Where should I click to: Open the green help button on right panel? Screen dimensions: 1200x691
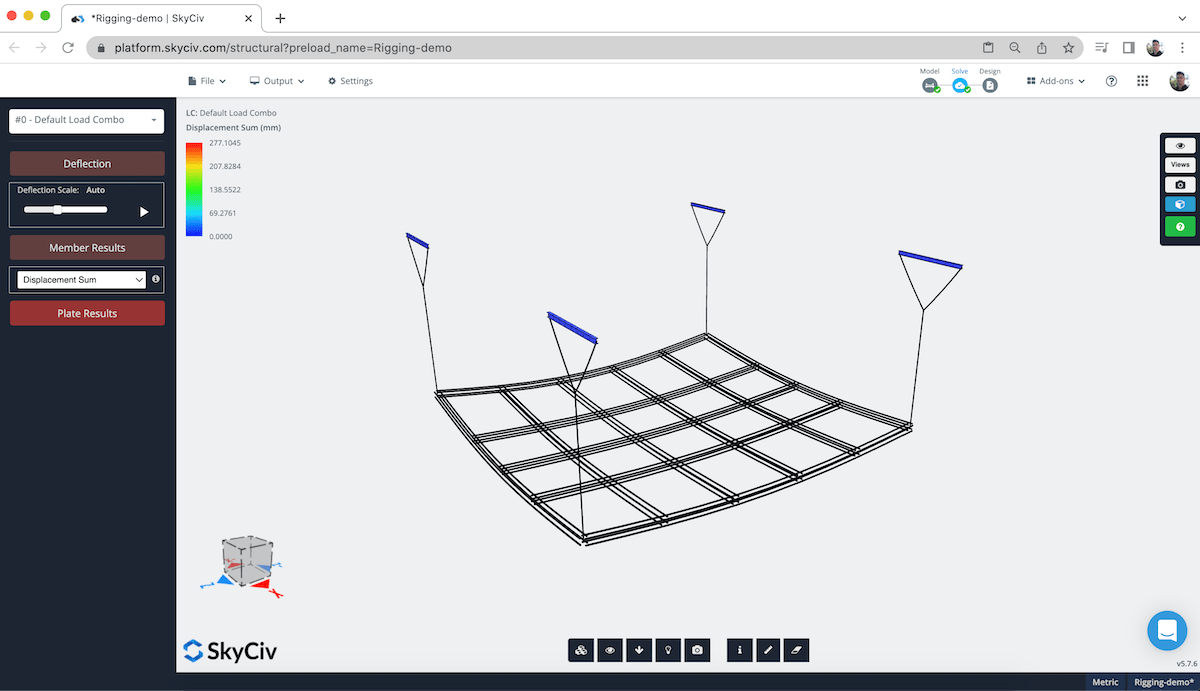(1179, 226)
